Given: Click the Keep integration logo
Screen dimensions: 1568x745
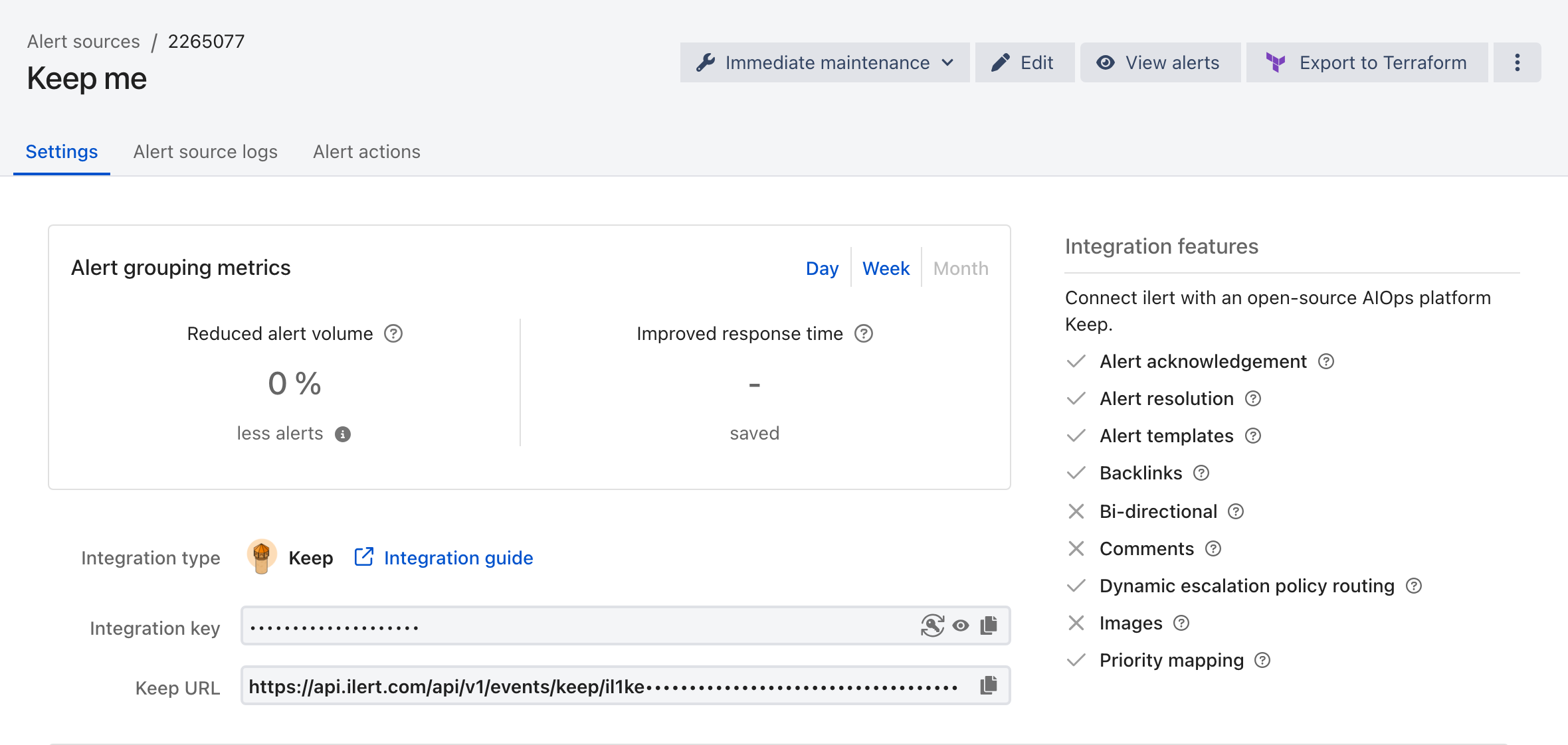Looking at the screenshot, I should click(x=261, y=556).
